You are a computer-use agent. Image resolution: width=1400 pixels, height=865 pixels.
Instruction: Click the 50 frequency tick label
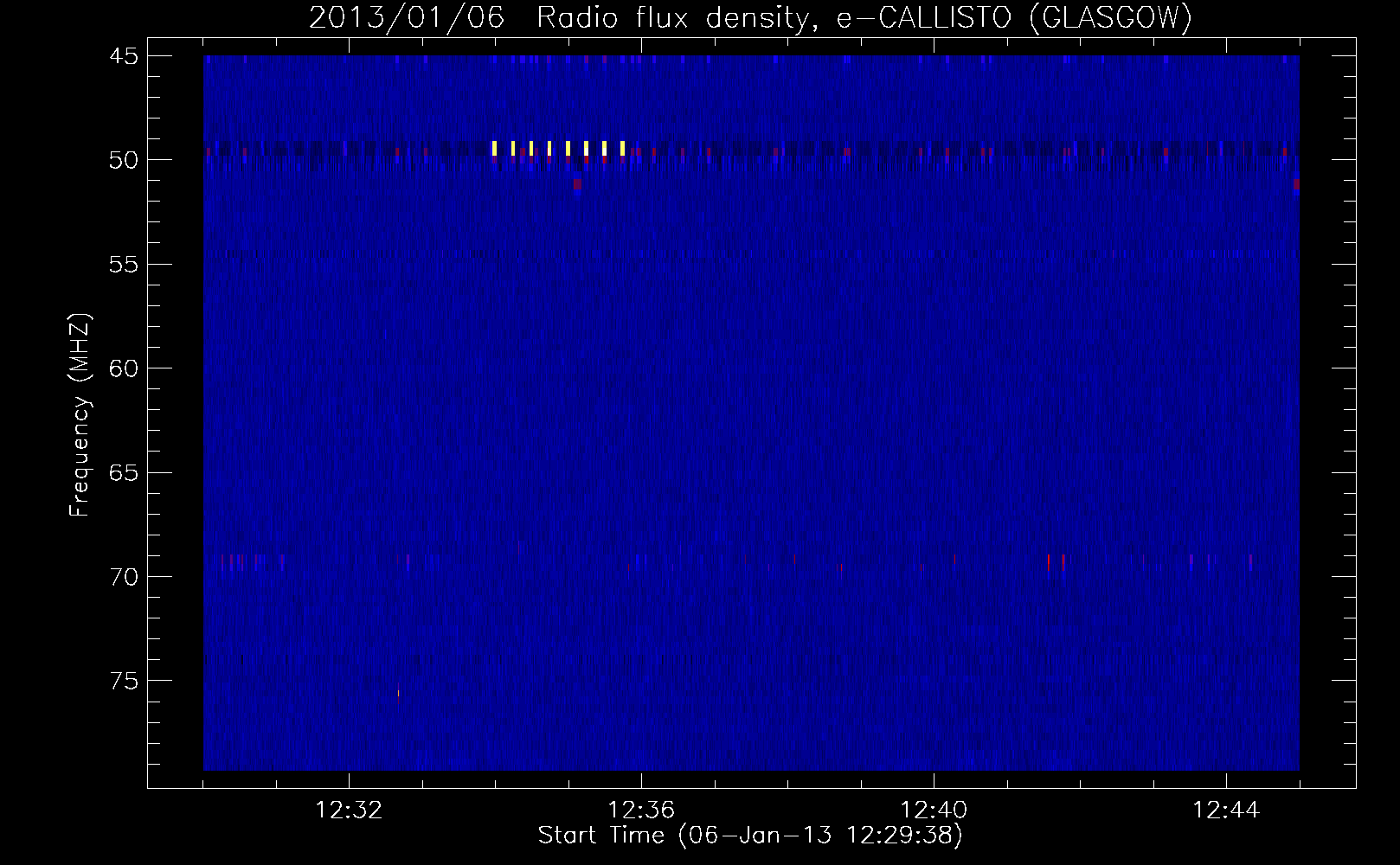tap(124, 160)
